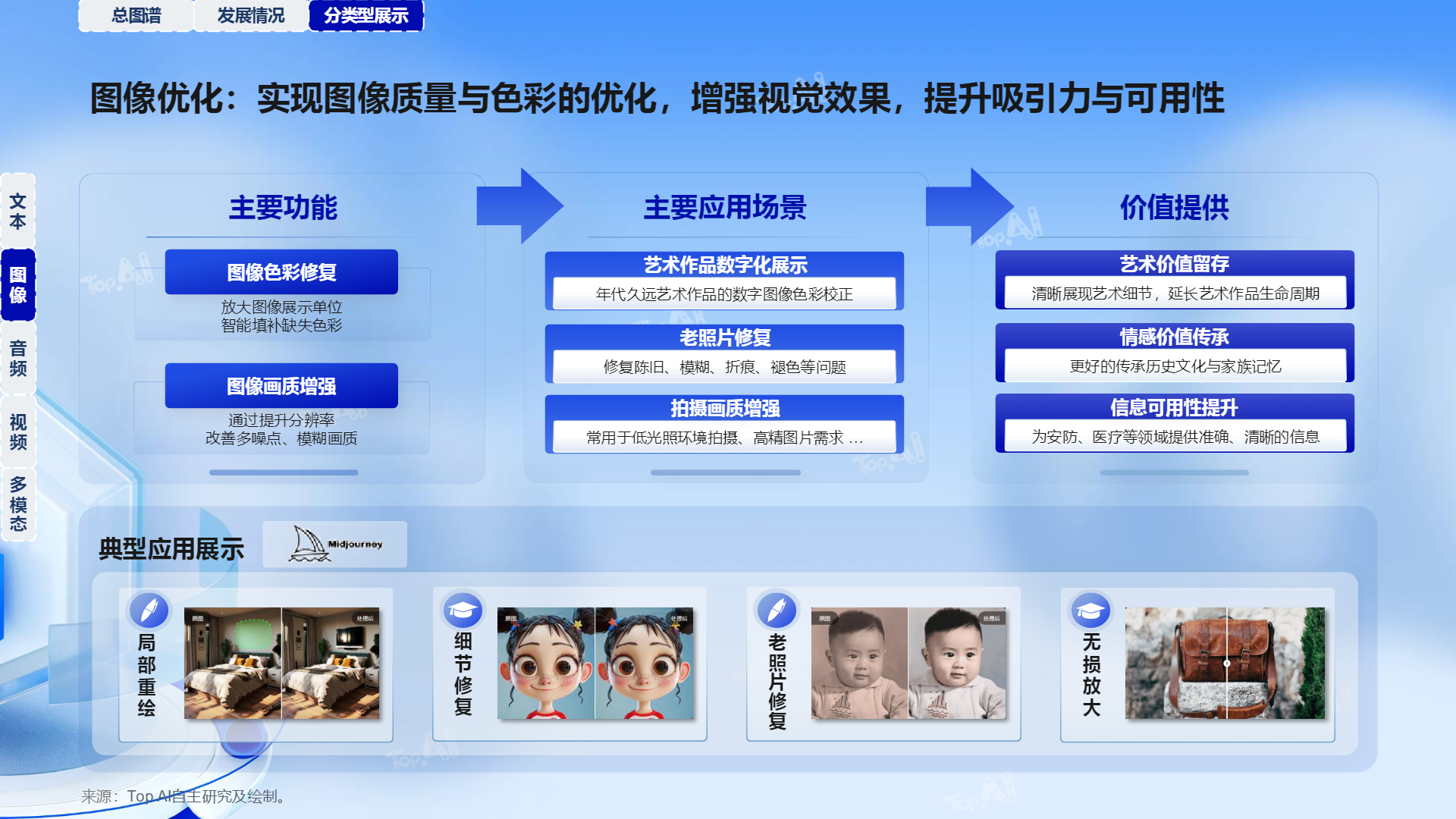
Task: Click the 价值提供 heading
Action: pyautogui.click(x=1175, y=207)
